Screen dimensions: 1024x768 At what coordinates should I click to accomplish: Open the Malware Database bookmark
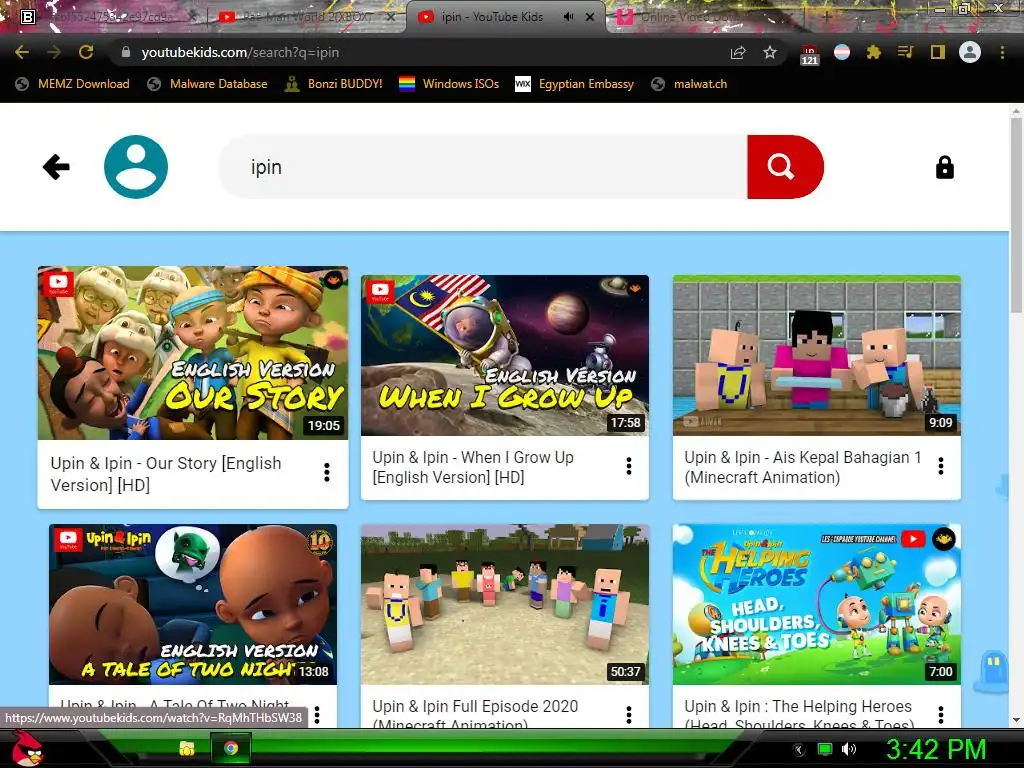tap(208, 84)
